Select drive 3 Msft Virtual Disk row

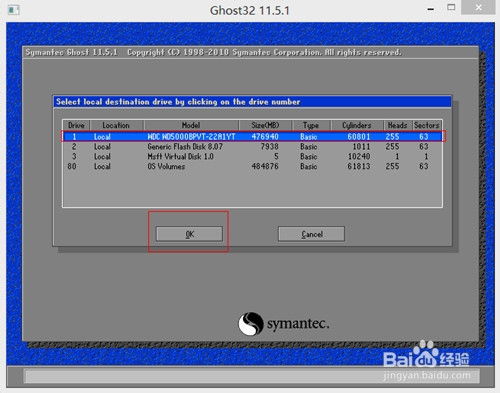(253, 156)
